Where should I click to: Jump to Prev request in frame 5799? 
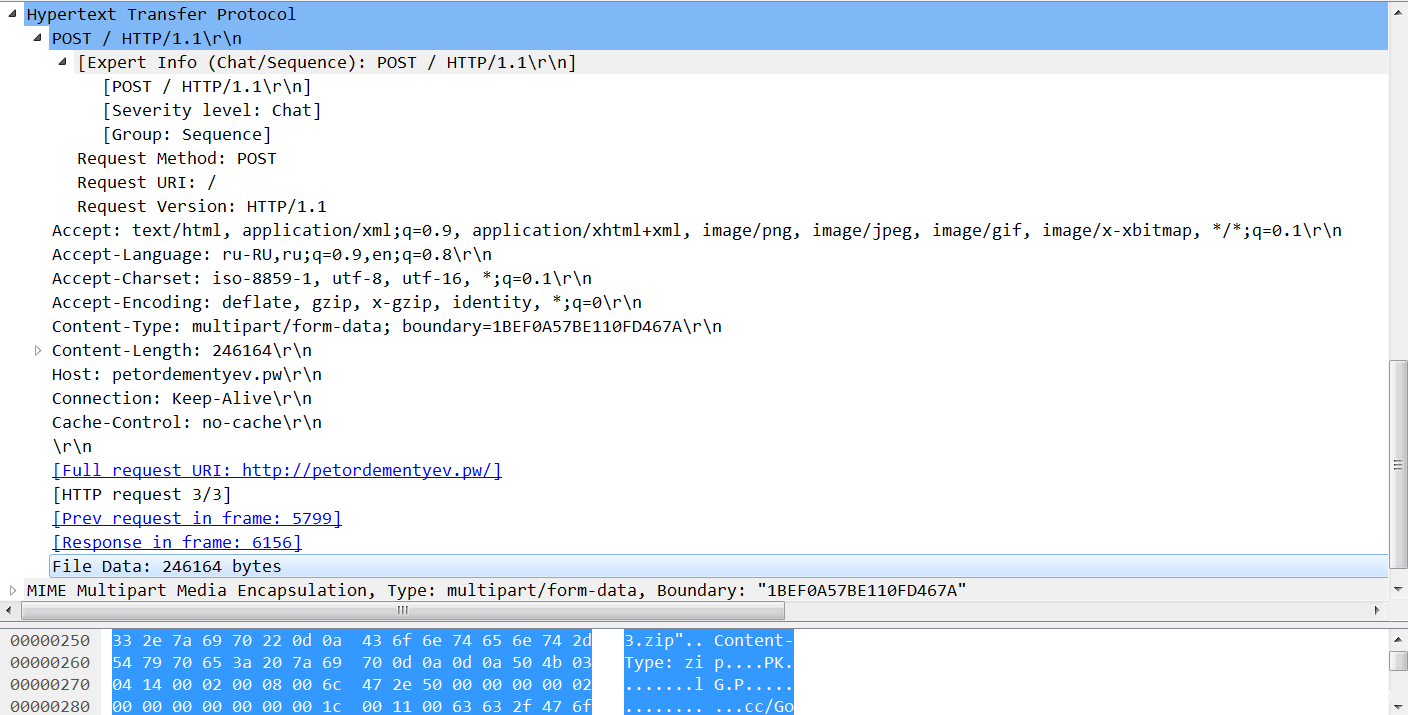pyautogui.click(x=196, y=518)
